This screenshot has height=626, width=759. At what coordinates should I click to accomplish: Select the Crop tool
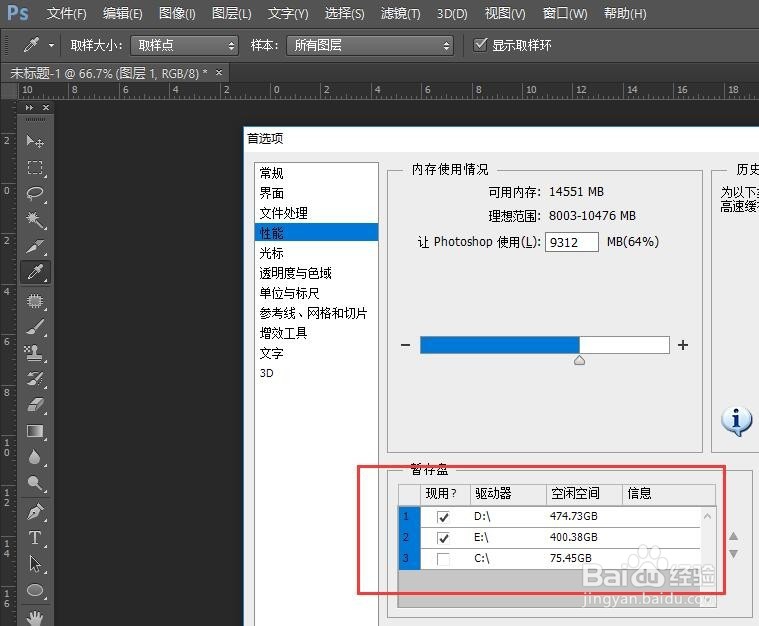[x=35, y=246]
